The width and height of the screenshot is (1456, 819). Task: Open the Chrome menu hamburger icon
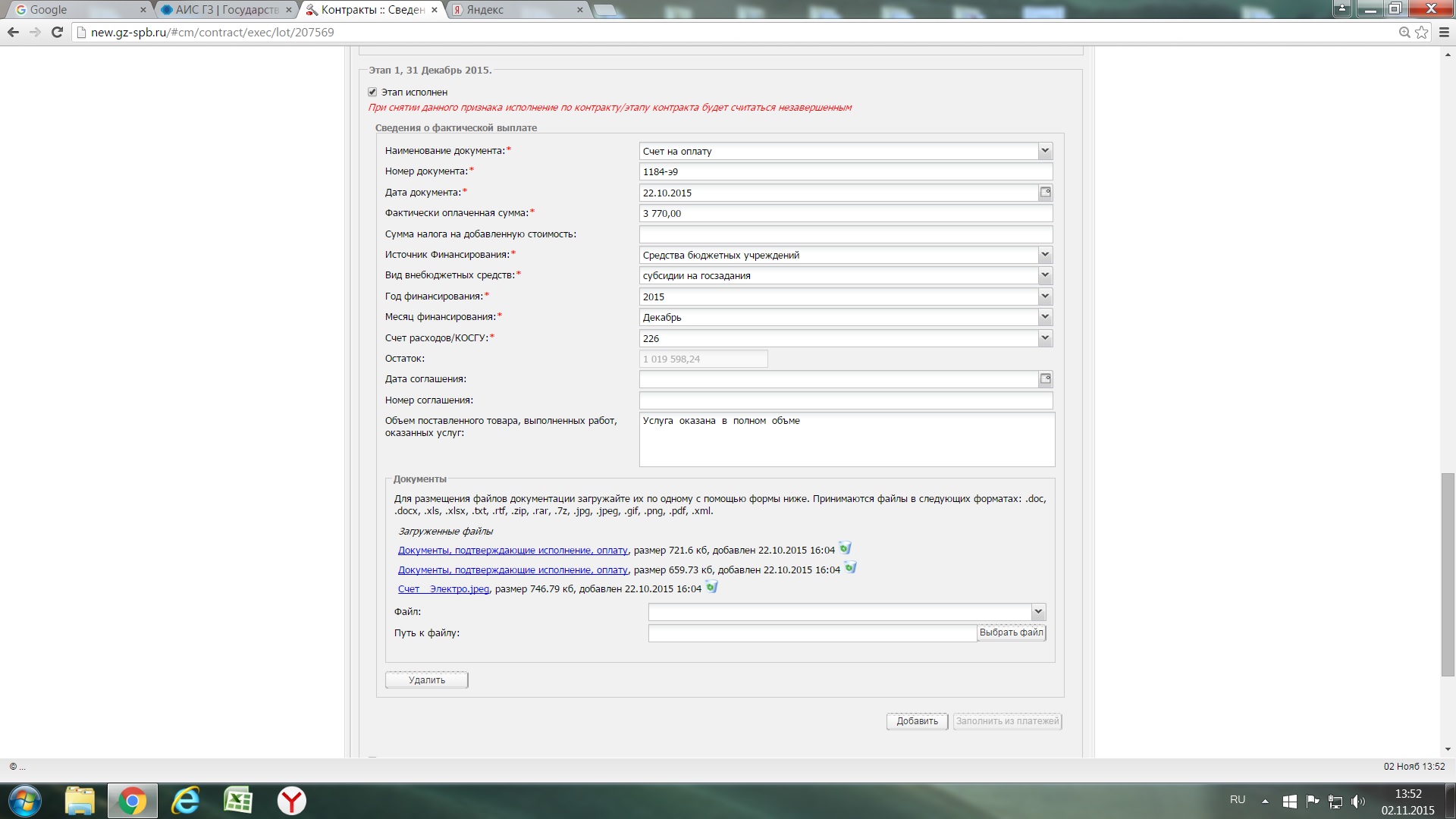[1444, 32]
